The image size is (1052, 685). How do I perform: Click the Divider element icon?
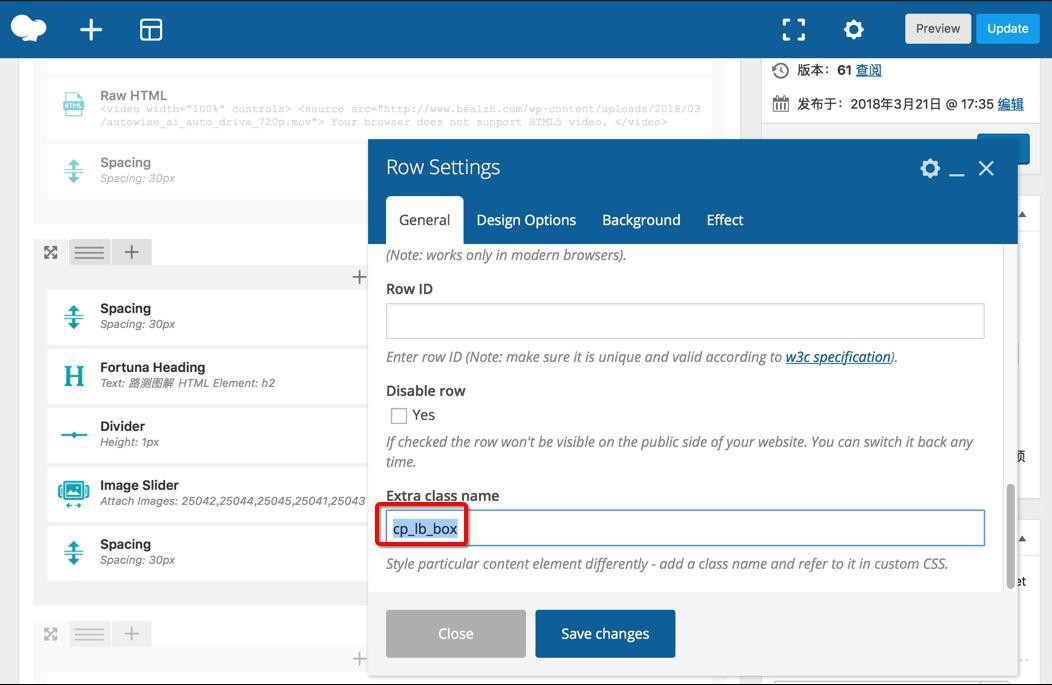pos(74,435)
